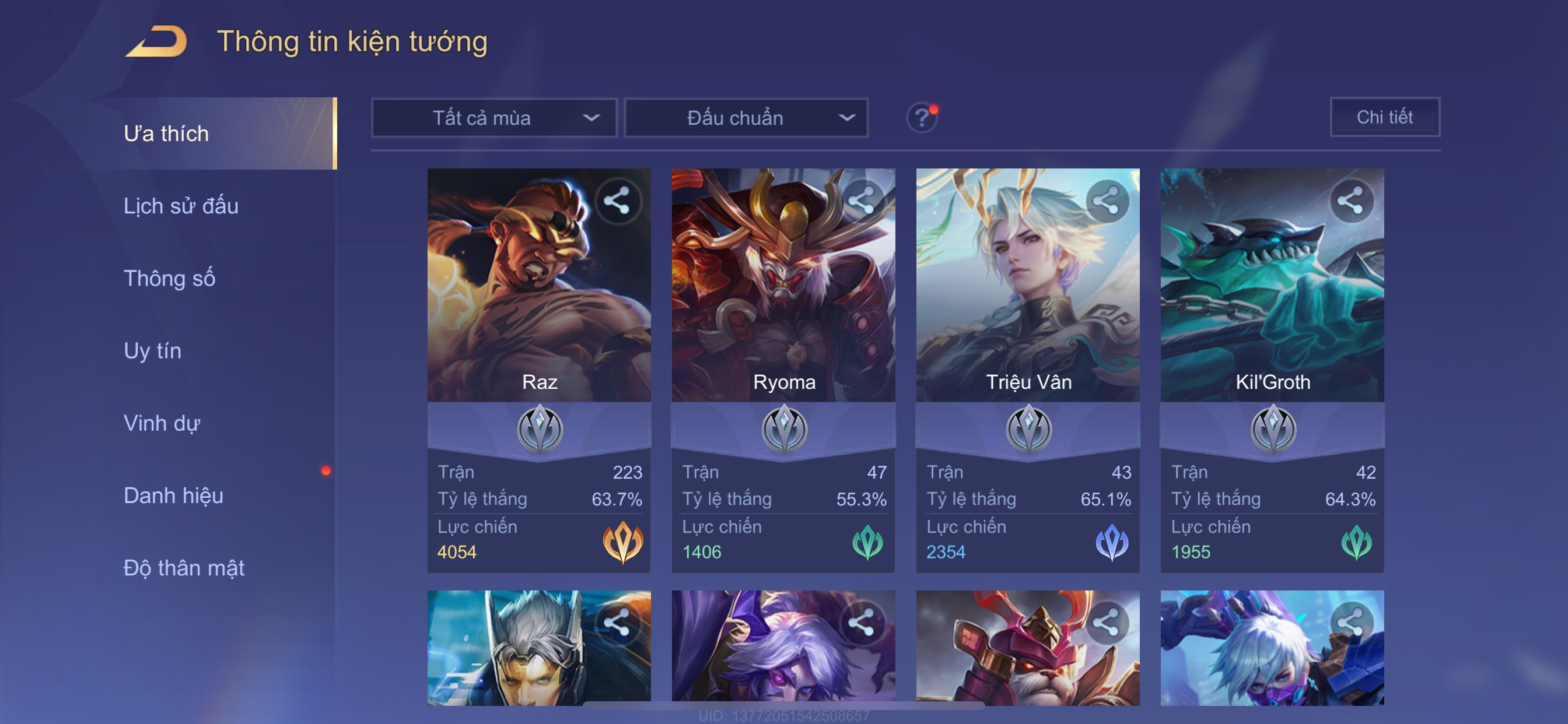This screenshot has width=1568, height=724.
Task: Tap Triệu Vân's blue Lực chiến badge
Action: point(1111,541)
